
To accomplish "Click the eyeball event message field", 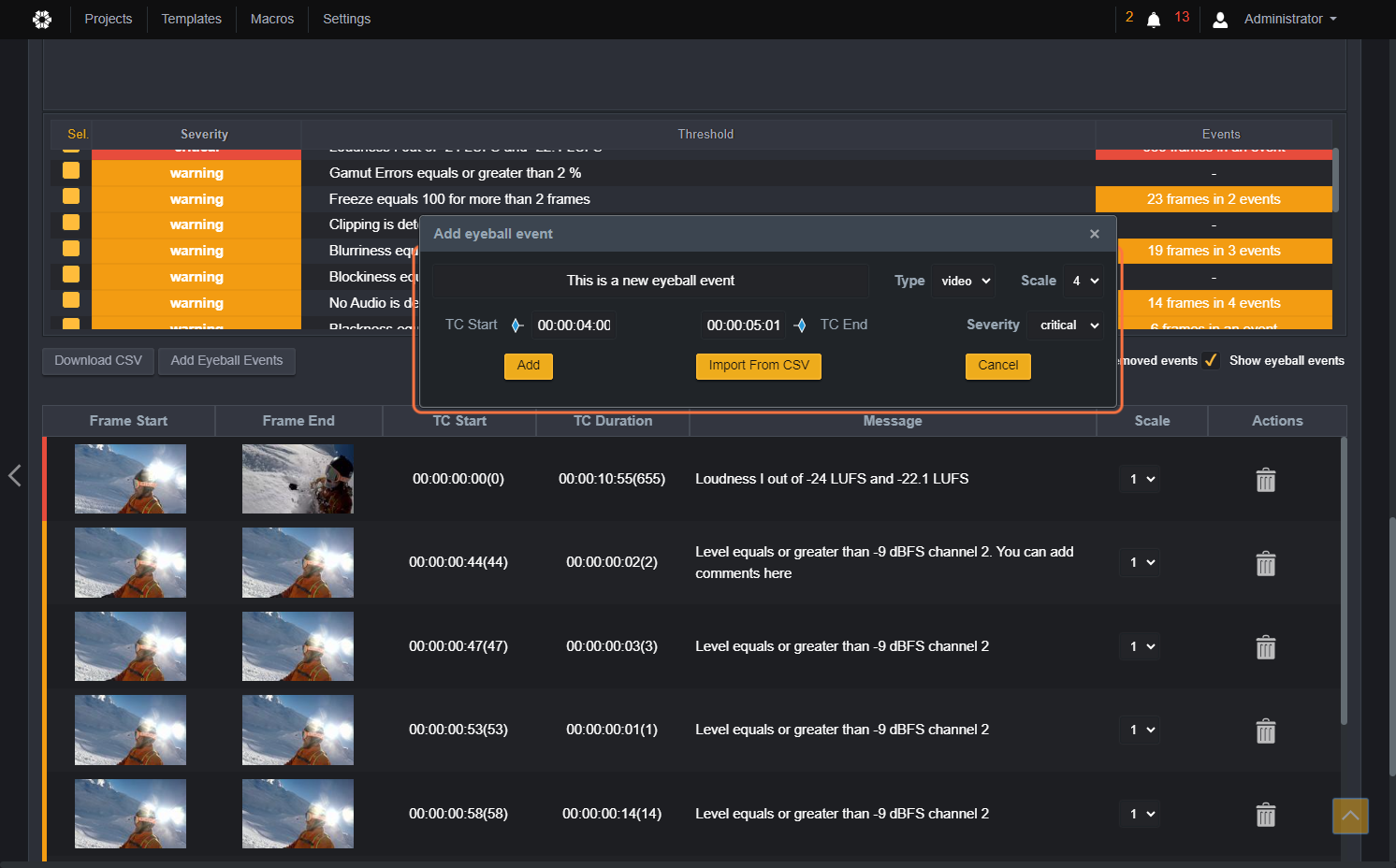I will coord(650,281).
